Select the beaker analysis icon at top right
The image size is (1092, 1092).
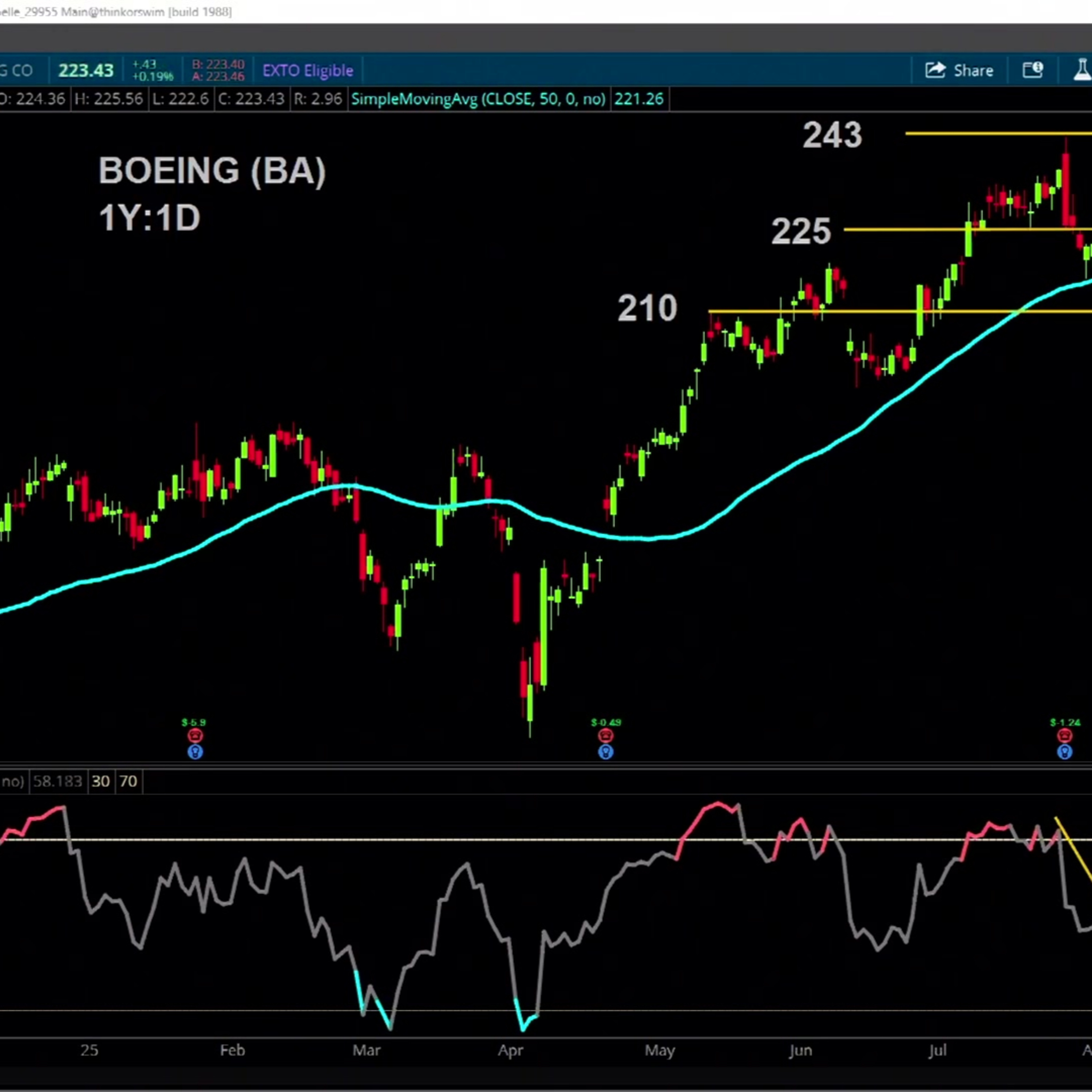point(1083,70)
